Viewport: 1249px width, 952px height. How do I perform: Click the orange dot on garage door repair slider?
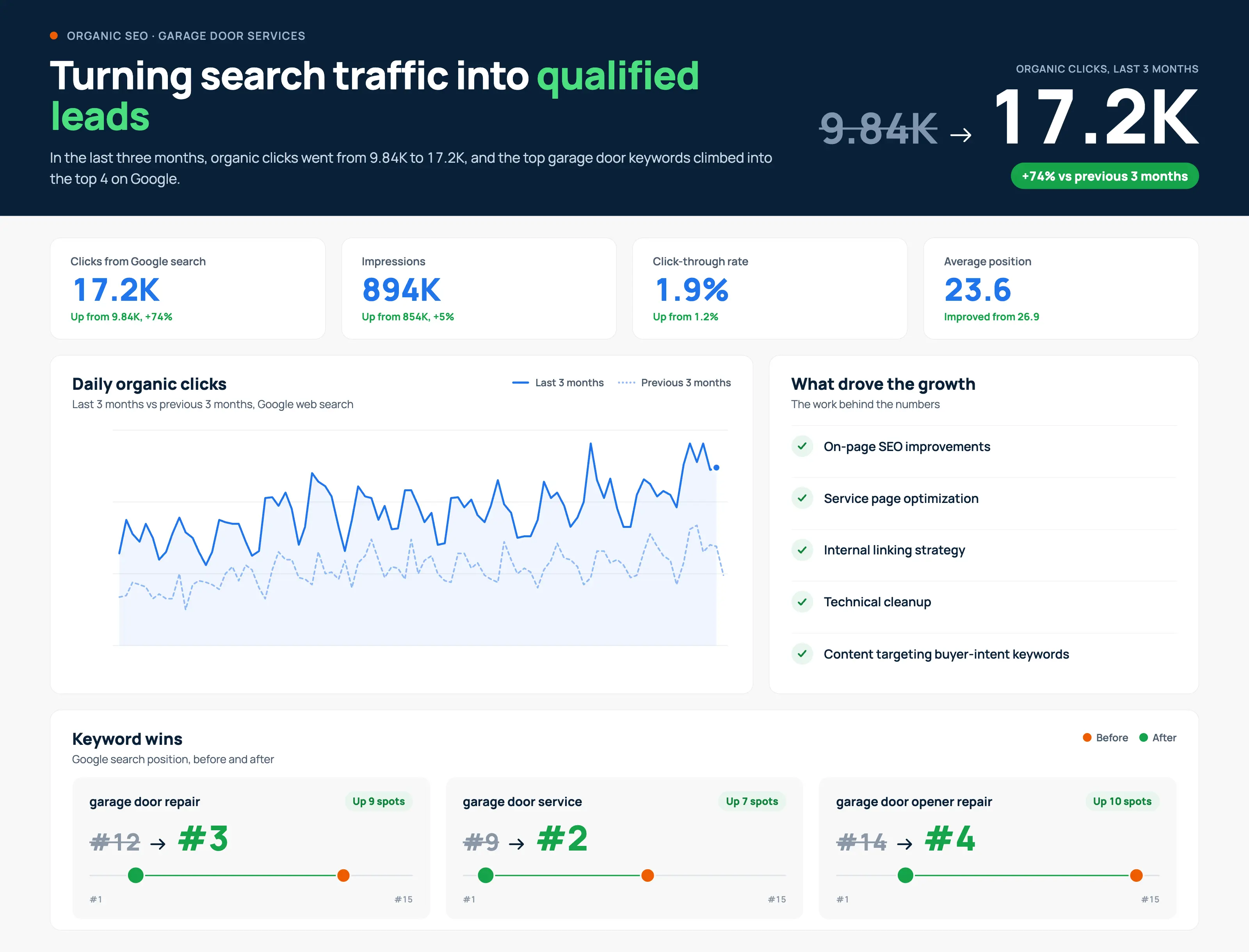[x=343, y=876]
